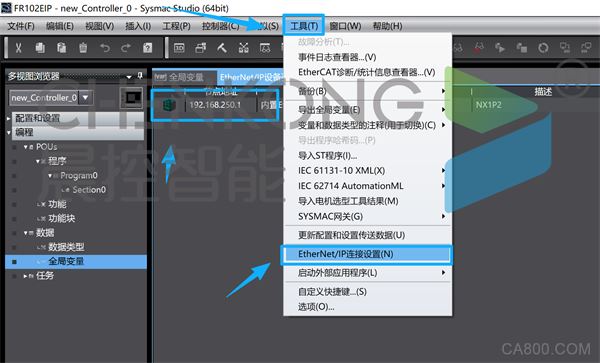Select the 192.168.250.1 node row
Image resolution: width=600 pixels, height=363 pixels.
[215, 104]
